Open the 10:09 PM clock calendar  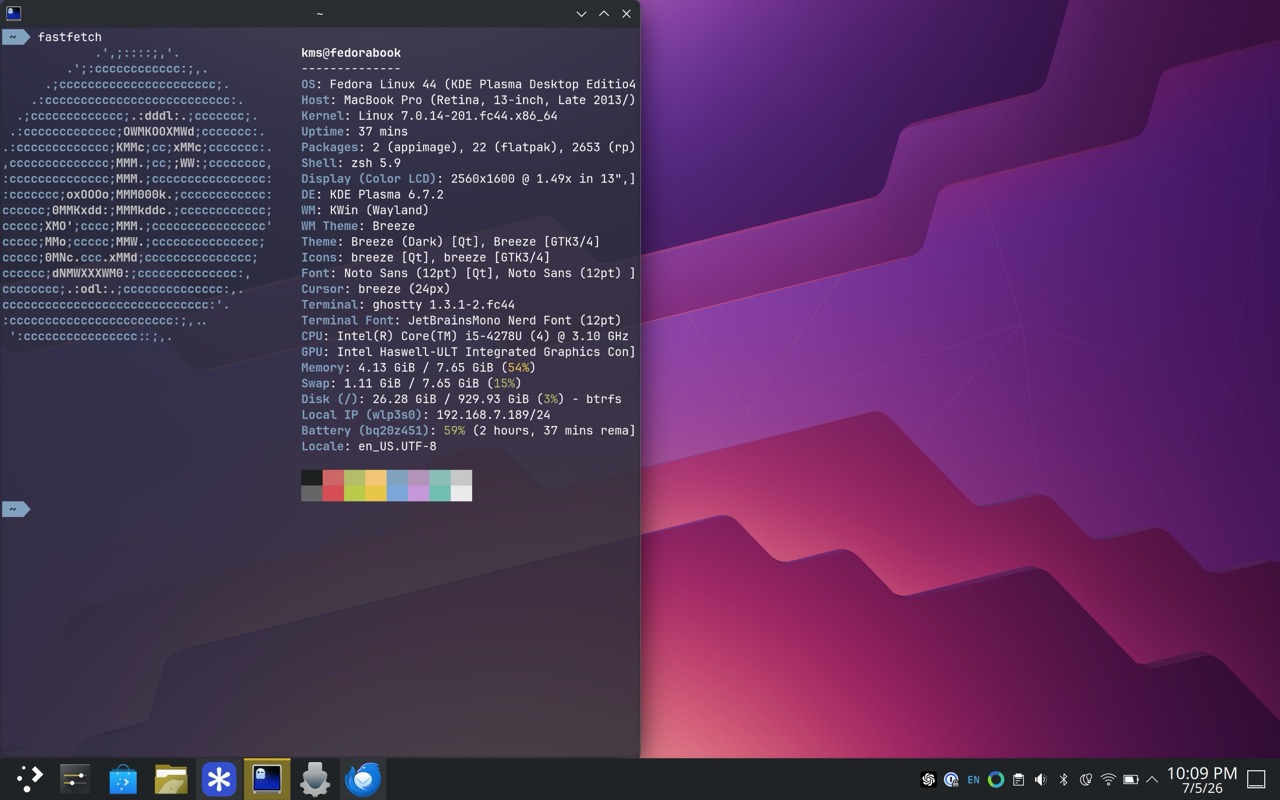pyautogui.click(x=1202, y=780)
